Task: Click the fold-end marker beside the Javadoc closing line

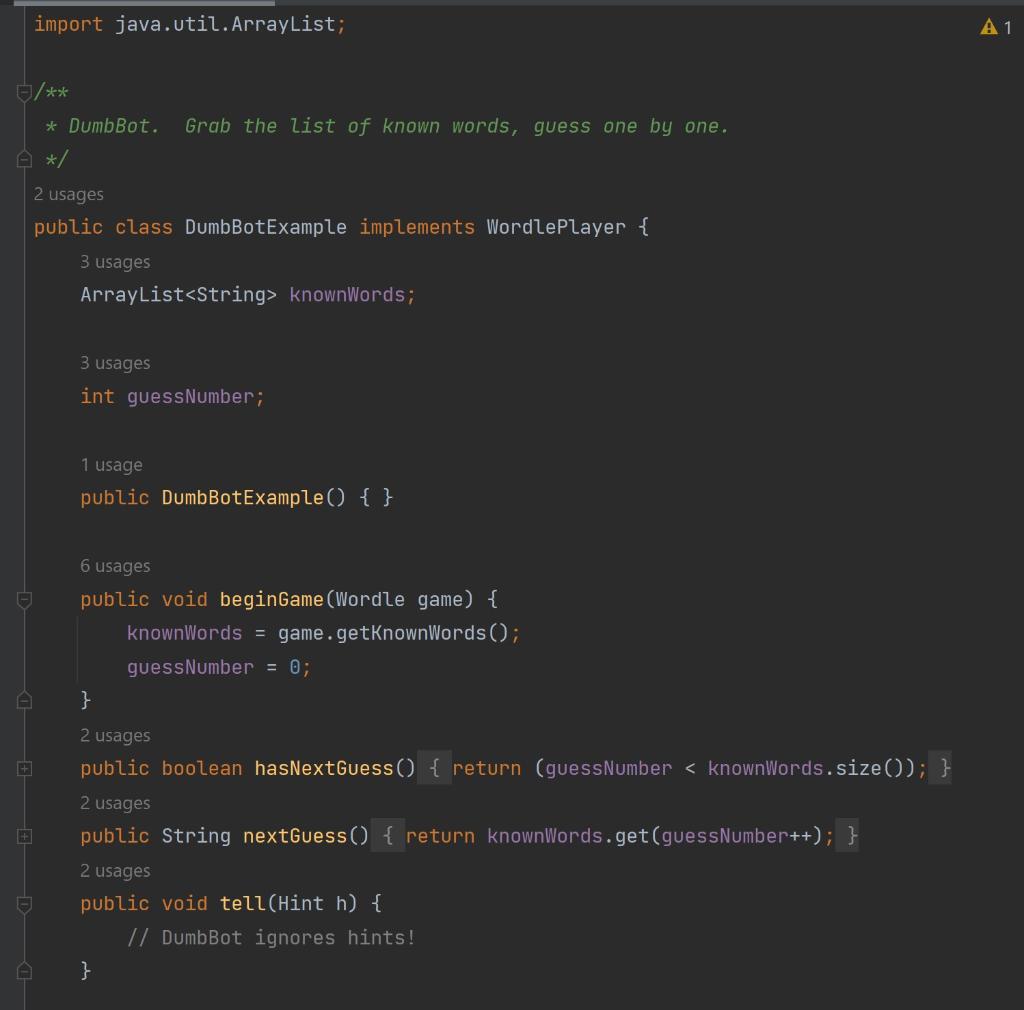Action: click(x=22, y=157)
